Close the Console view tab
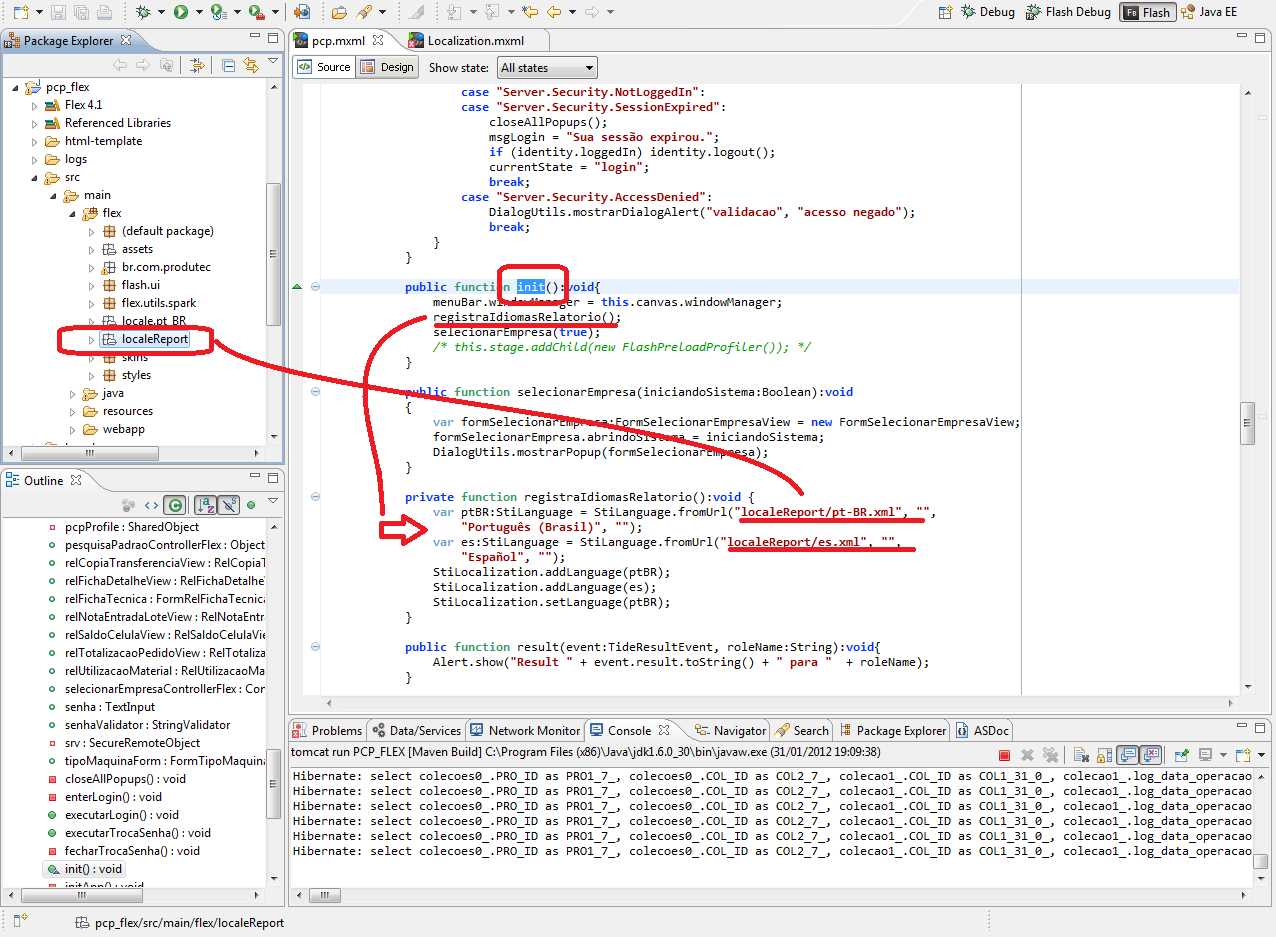1276x937 pixels. pos(663,731)
